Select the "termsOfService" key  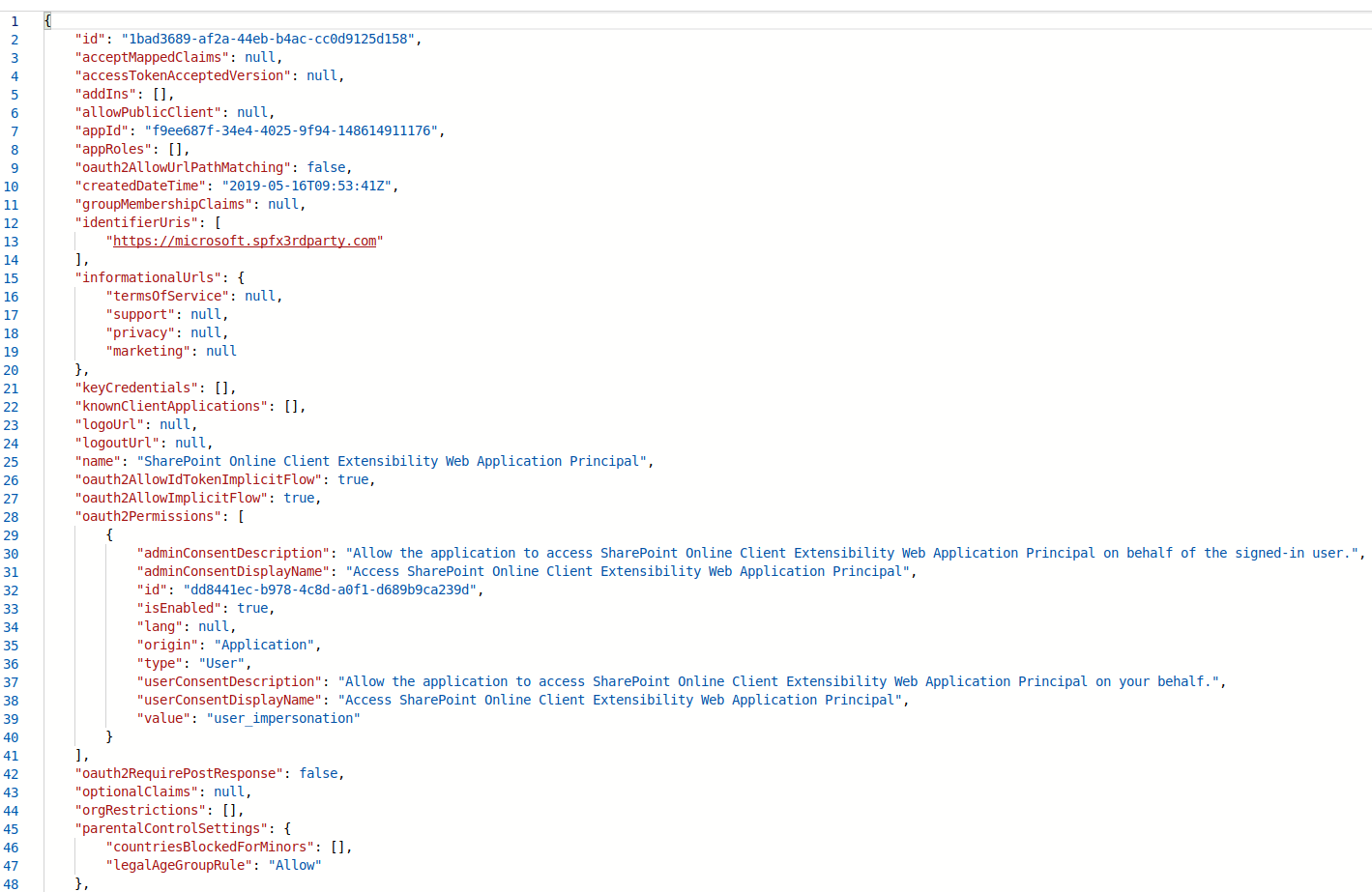167,296
